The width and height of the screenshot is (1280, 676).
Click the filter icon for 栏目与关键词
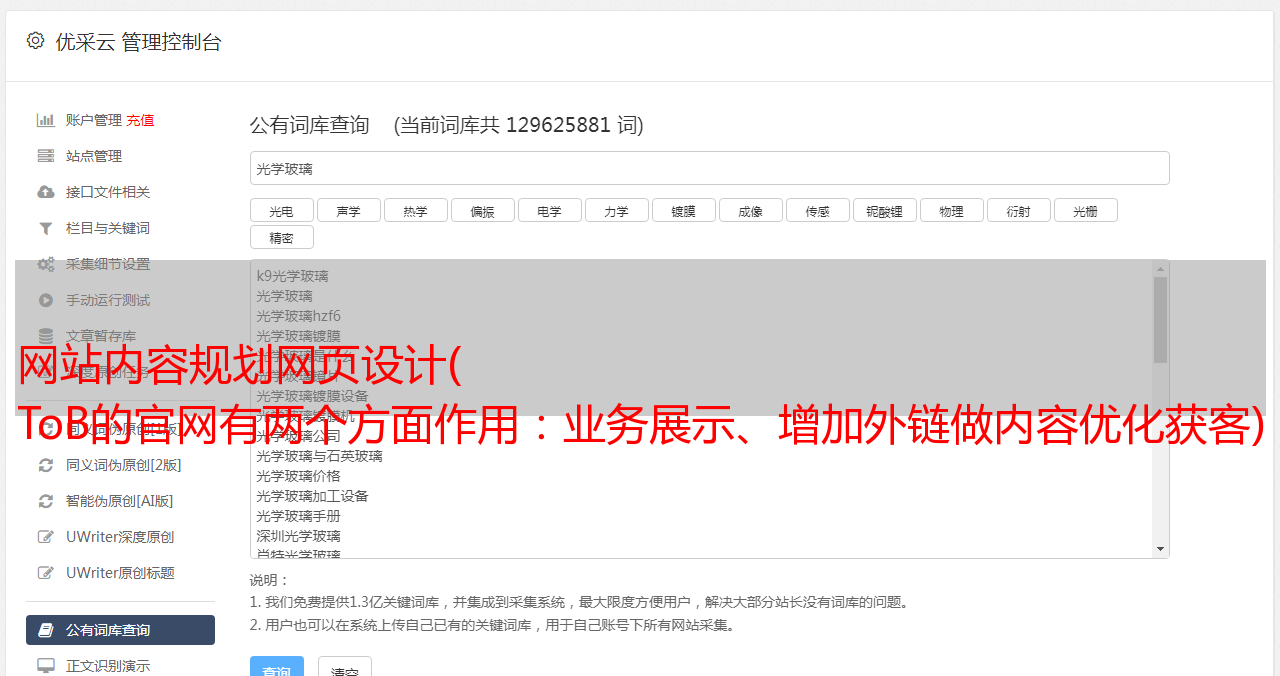pos(46,228)
